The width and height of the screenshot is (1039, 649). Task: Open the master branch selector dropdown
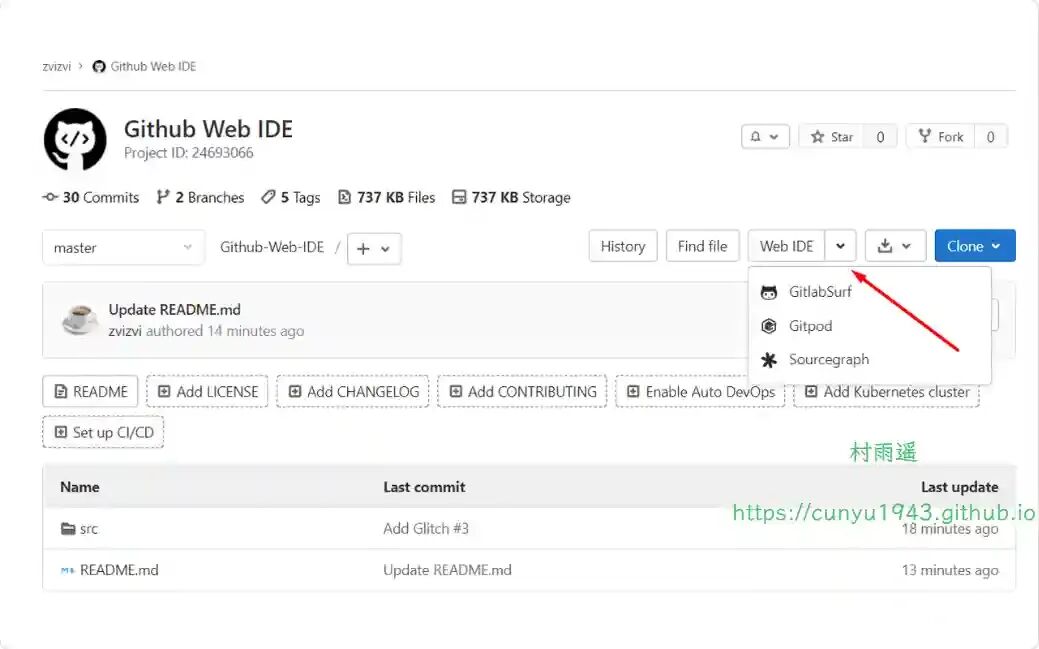pos(123,247)
